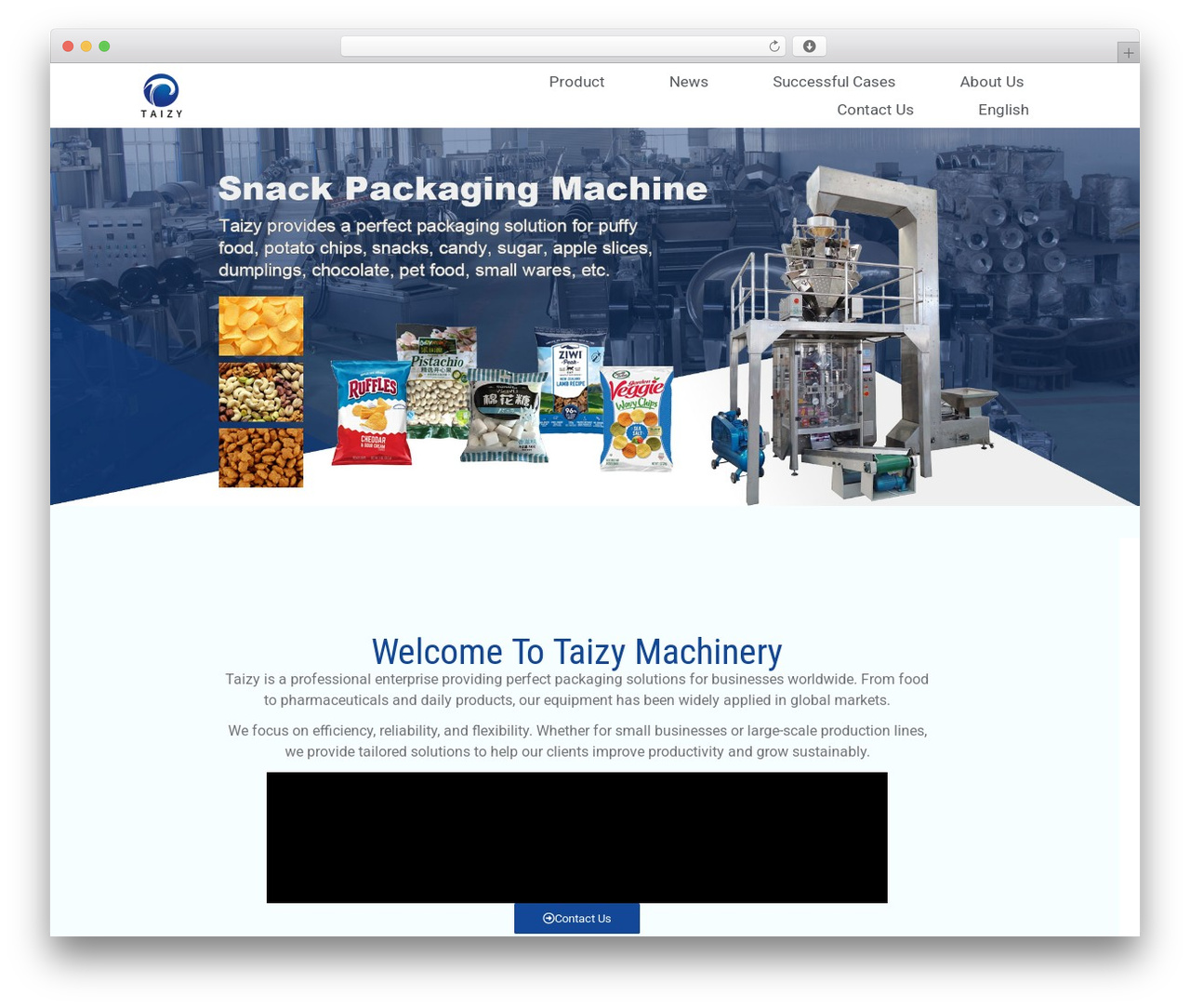This screenshot has width=1190, height=1008.
Task: Select the pet food kibble thumbnail
Action: click(261, 458)
